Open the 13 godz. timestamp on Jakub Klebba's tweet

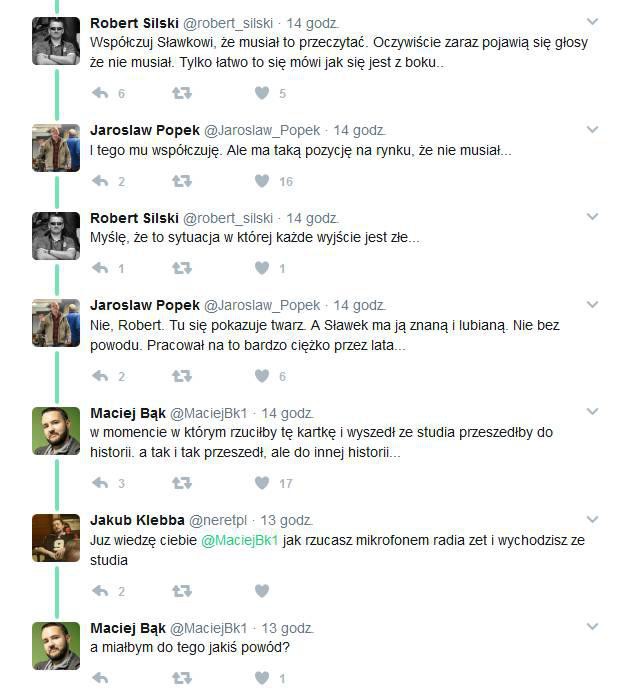click(x=287, y=520)
